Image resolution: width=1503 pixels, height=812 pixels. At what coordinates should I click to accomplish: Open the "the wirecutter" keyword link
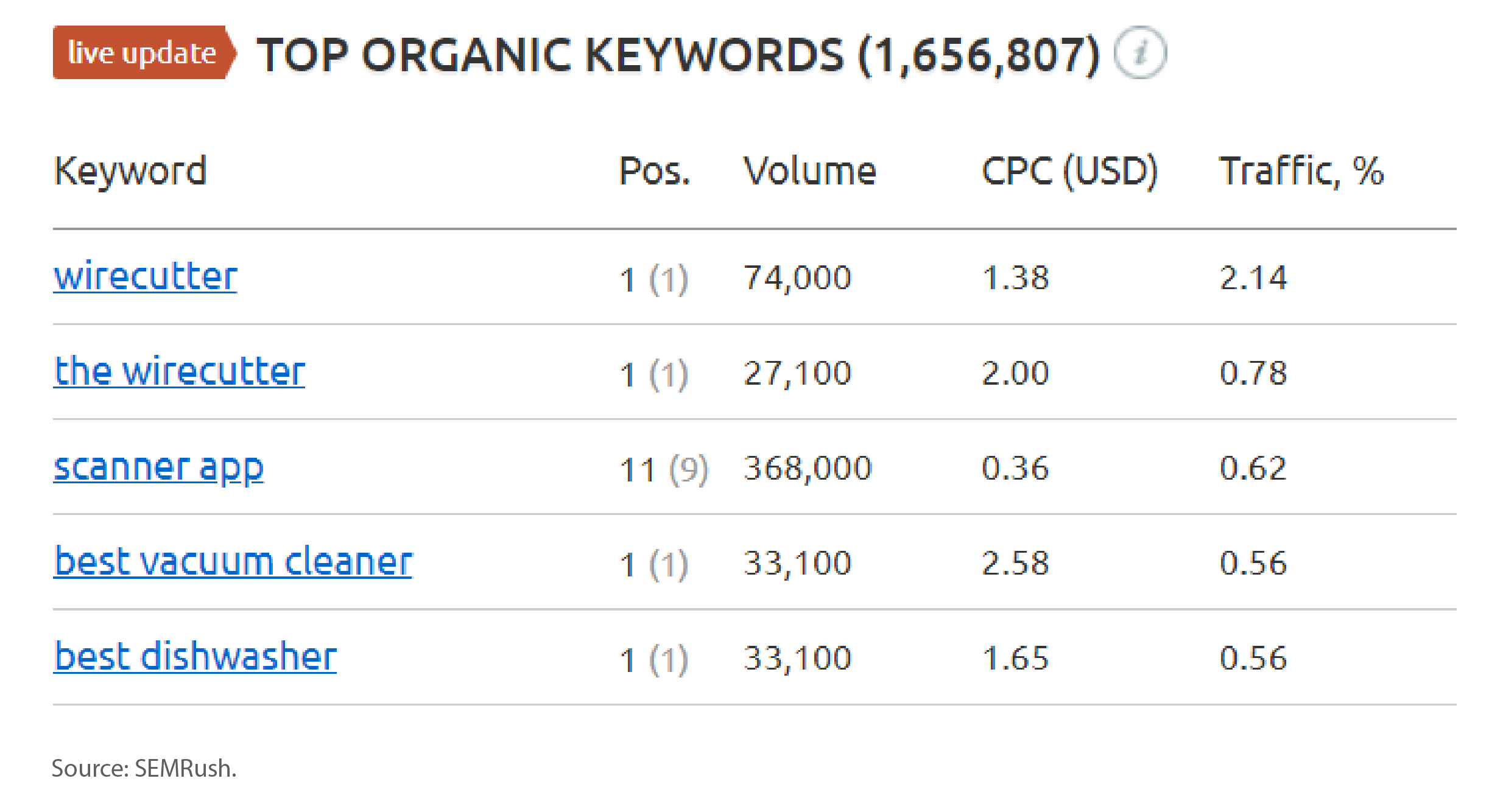pyautogui.click(x=180, y=372)
